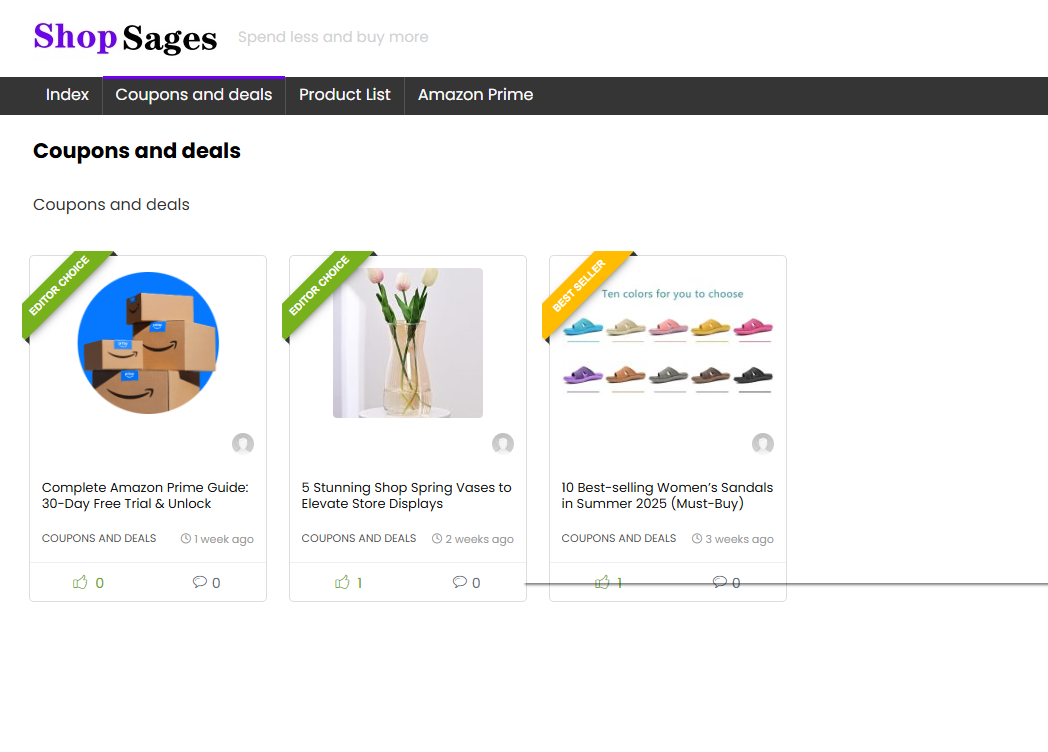Select the Index menu item
Image resolution: width=1048 pixels, height=752 pixels.
(67, 95)
